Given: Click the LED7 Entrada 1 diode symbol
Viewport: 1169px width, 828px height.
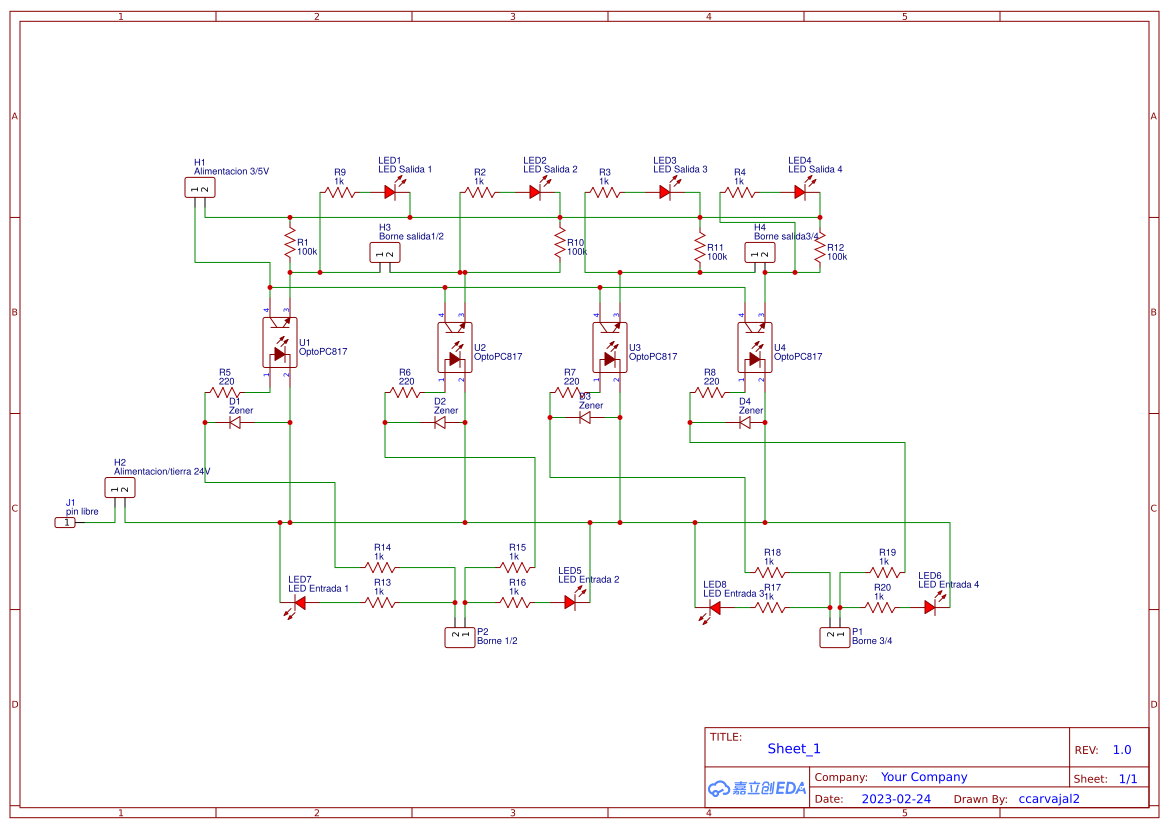Looking at the screenshot, I should [x=299, y=602].
